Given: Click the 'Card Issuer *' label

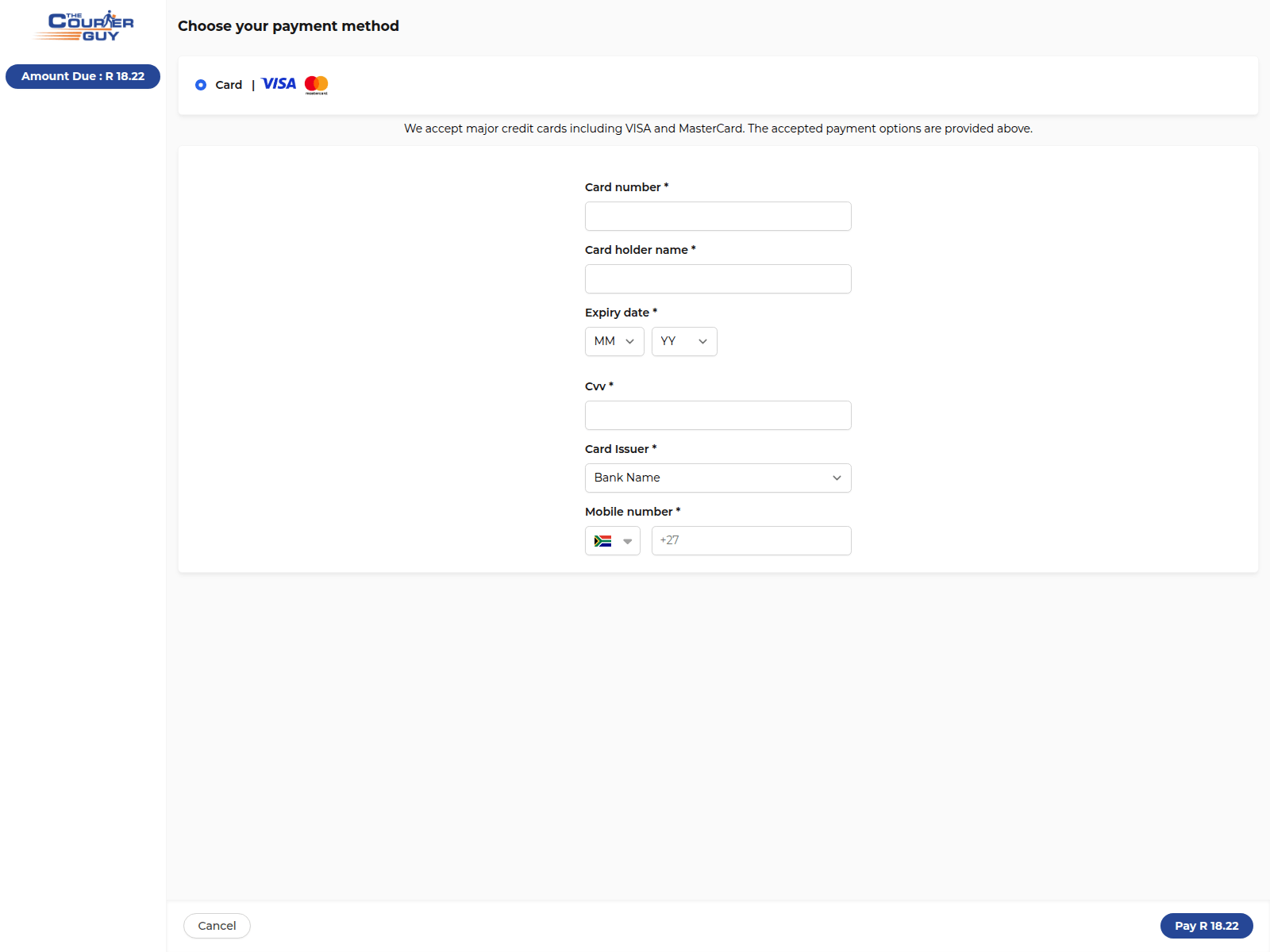Looking at the screenshot, I should point(621,449).
